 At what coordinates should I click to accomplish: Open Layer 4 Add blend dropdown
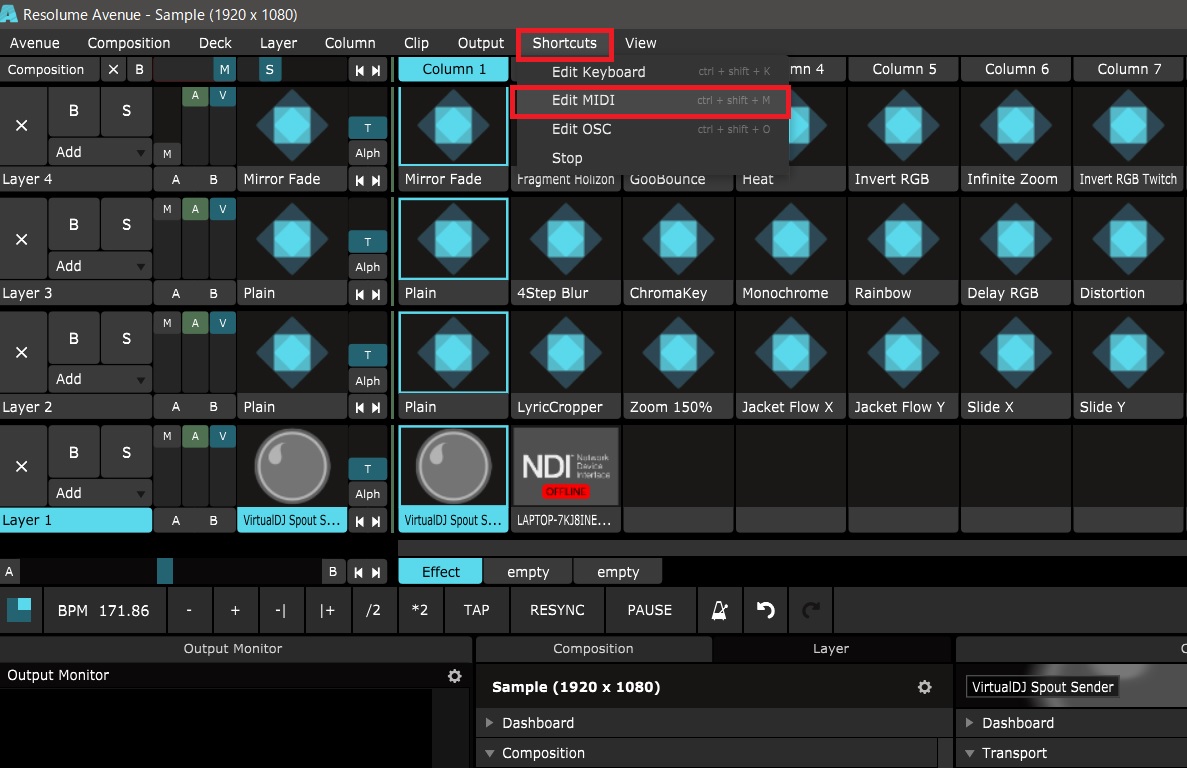click(x=100, y=152)
